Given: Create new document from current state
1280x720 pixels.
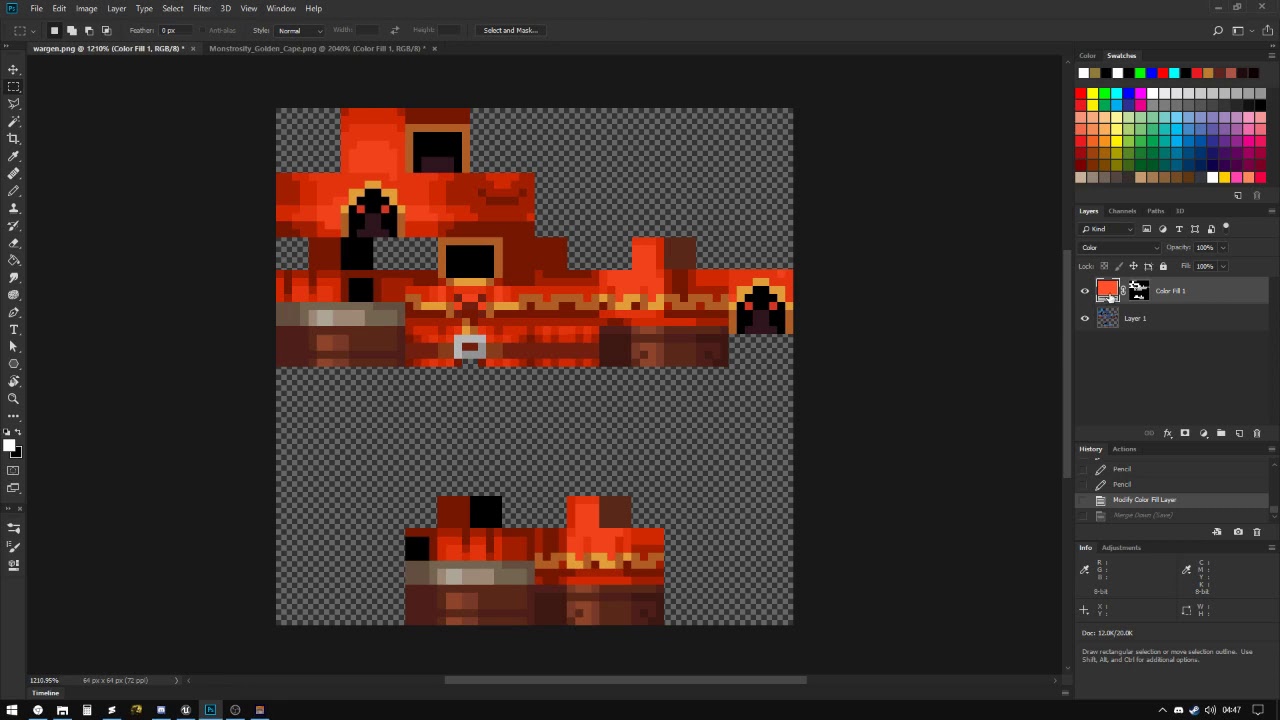Looking at the screenshot, I should tap(1217, 532).
